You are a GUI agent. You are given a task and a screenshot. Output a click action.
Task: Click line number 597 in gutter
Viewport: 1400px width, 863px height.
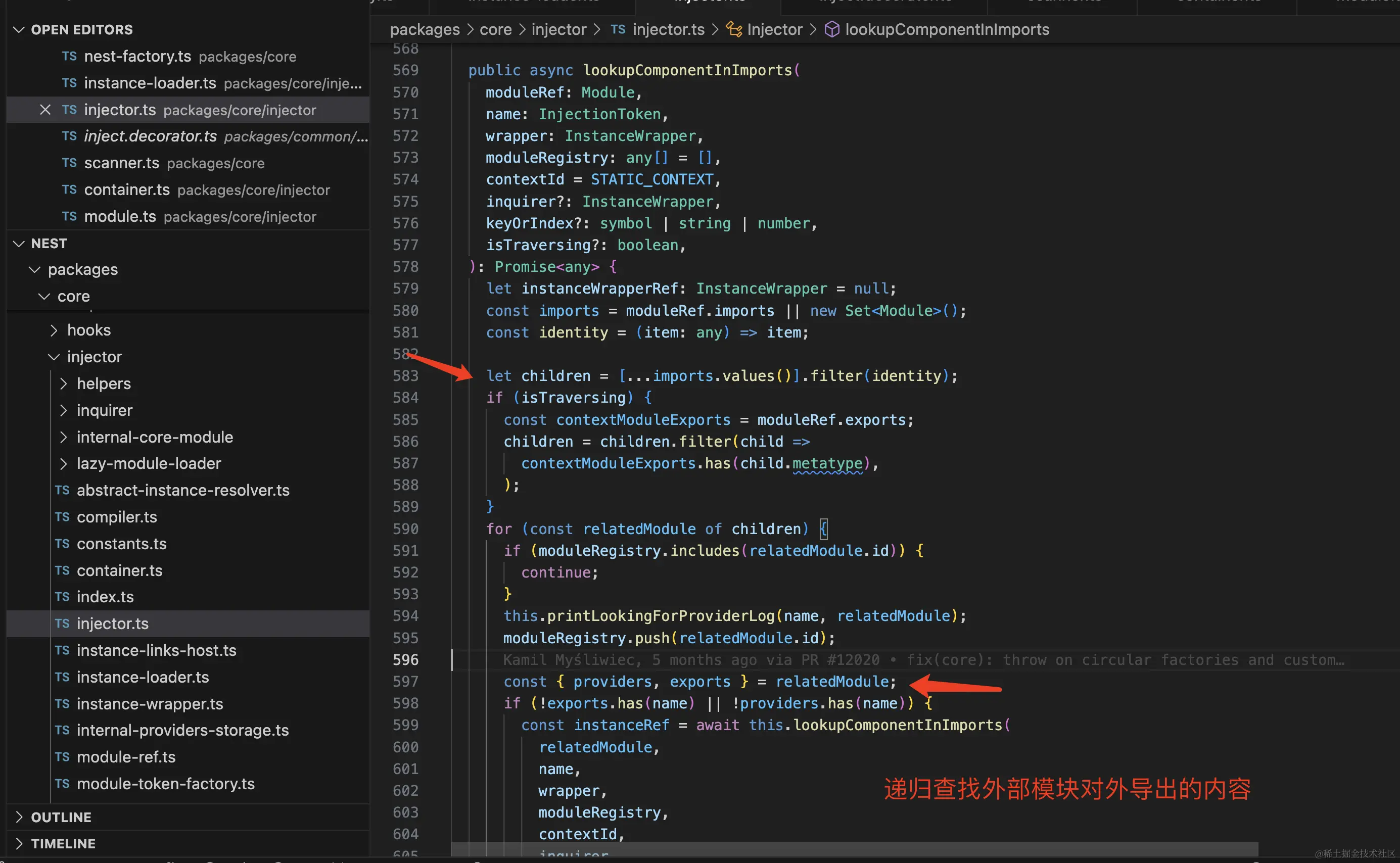click(x=405, y=682)
